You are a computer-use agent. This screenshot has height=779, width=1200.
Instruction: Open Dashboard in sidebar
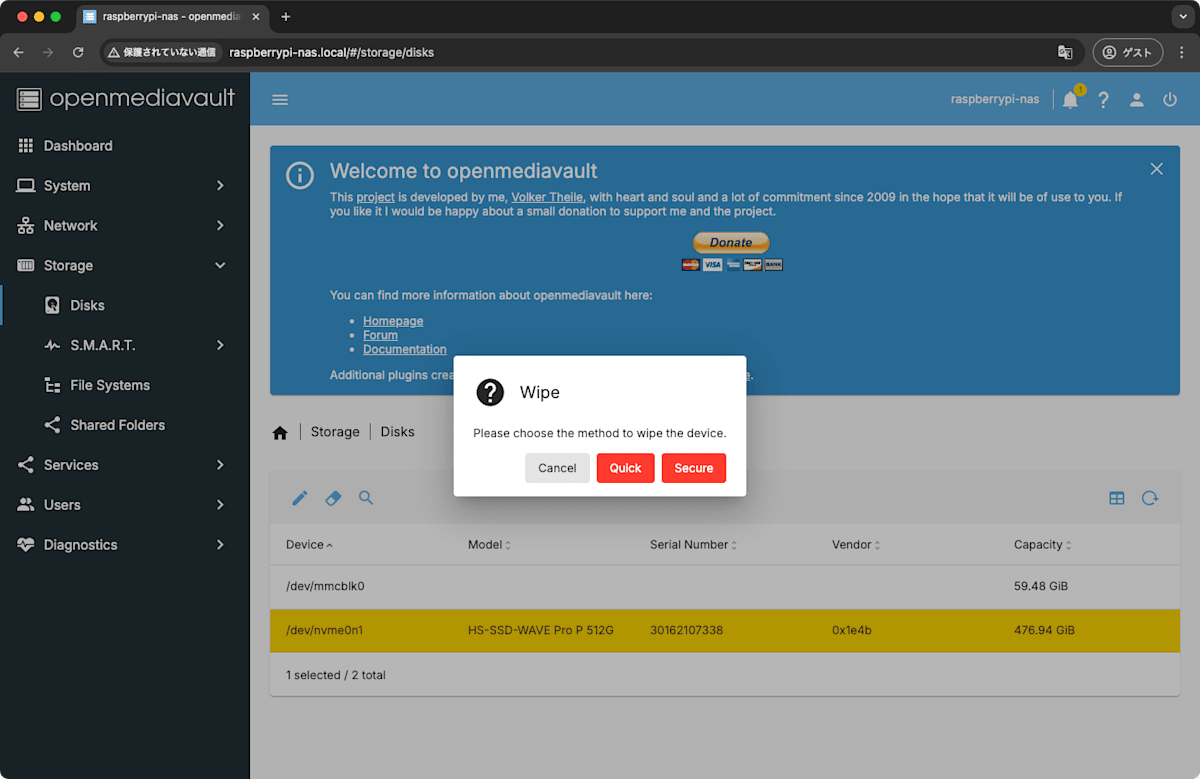pos(124,146)
